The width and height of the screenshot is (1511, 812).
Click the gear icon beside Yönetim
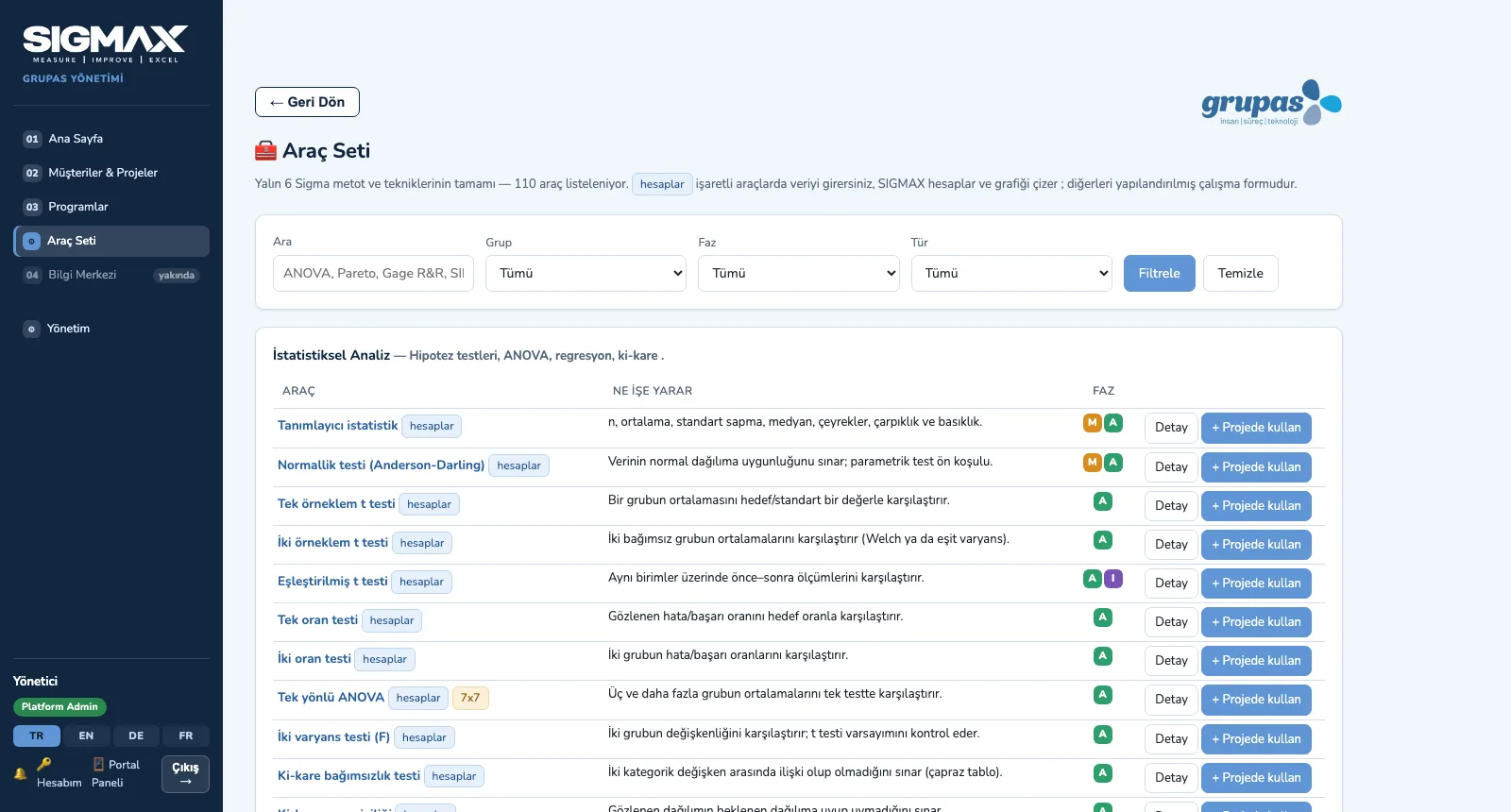tap(31, 329)
